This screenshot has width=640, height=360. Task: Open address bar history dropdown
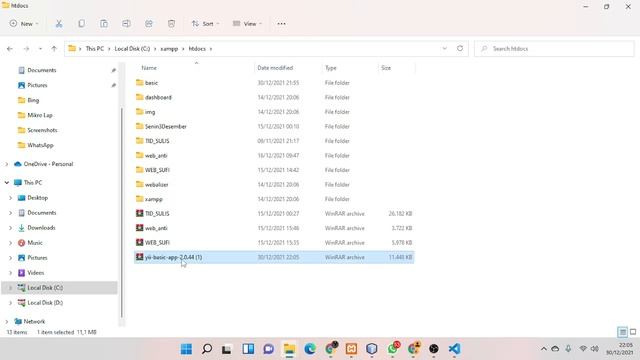coord(444,48)
